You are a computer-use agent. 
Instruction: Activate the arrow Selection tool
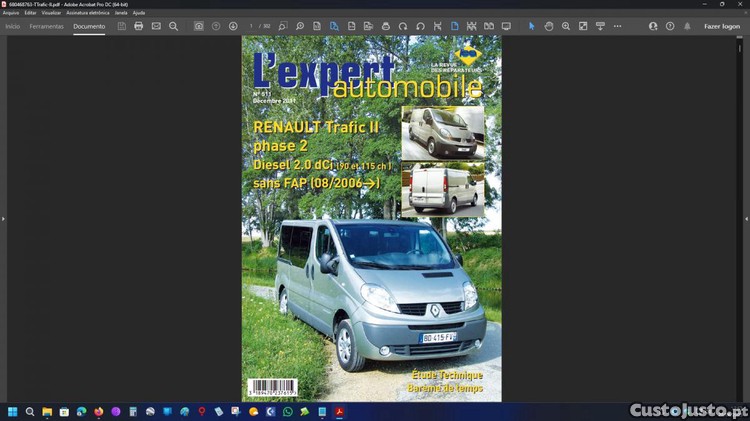(531, 26)
